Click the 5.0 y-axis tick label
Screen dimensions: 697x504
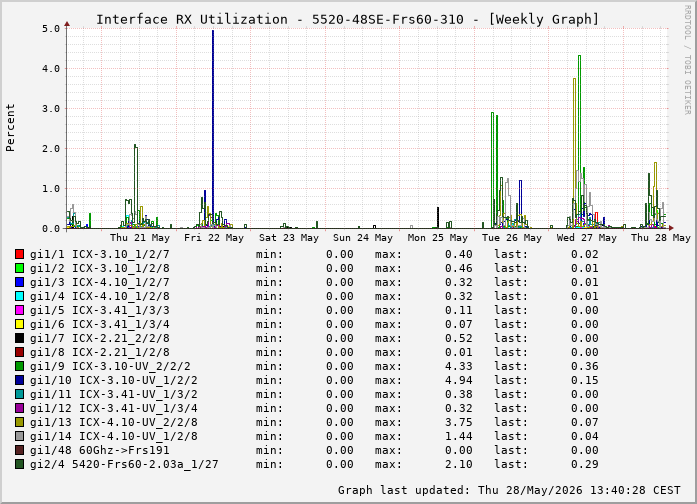tap(51, 28)
